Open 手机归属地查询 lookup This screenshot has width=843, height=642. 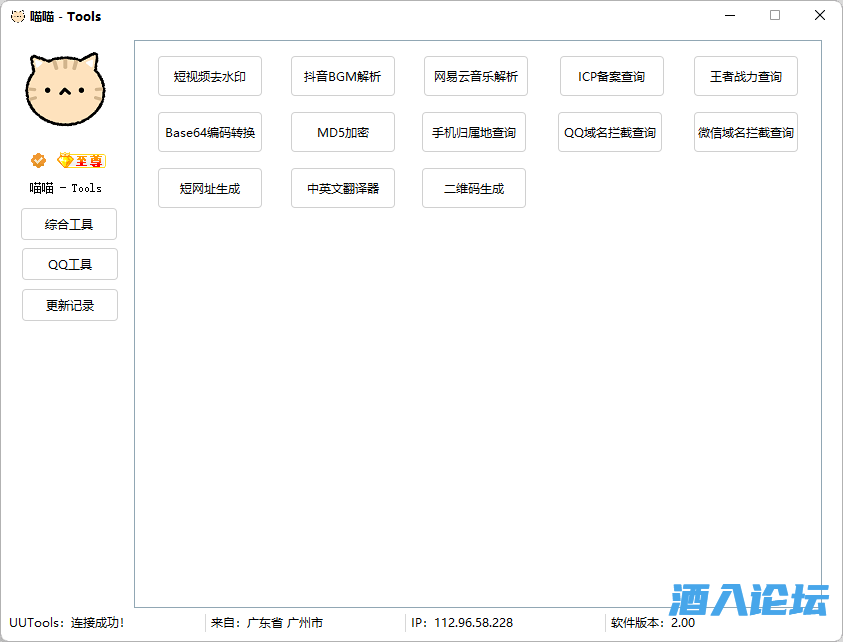tap(474, 132)
